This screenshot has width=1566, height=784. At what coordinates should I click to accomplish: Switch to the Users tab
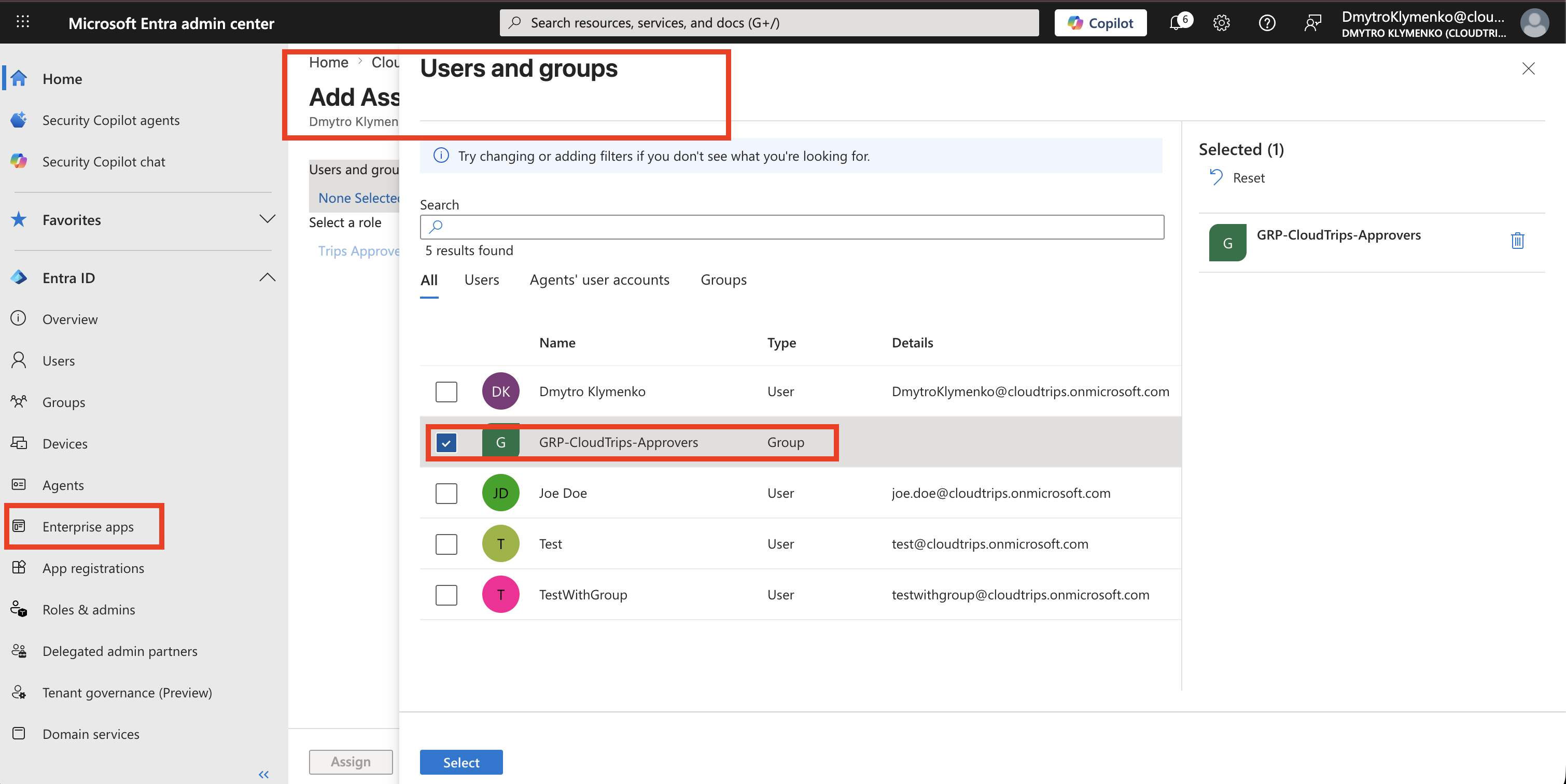click(x=482, y=280)
